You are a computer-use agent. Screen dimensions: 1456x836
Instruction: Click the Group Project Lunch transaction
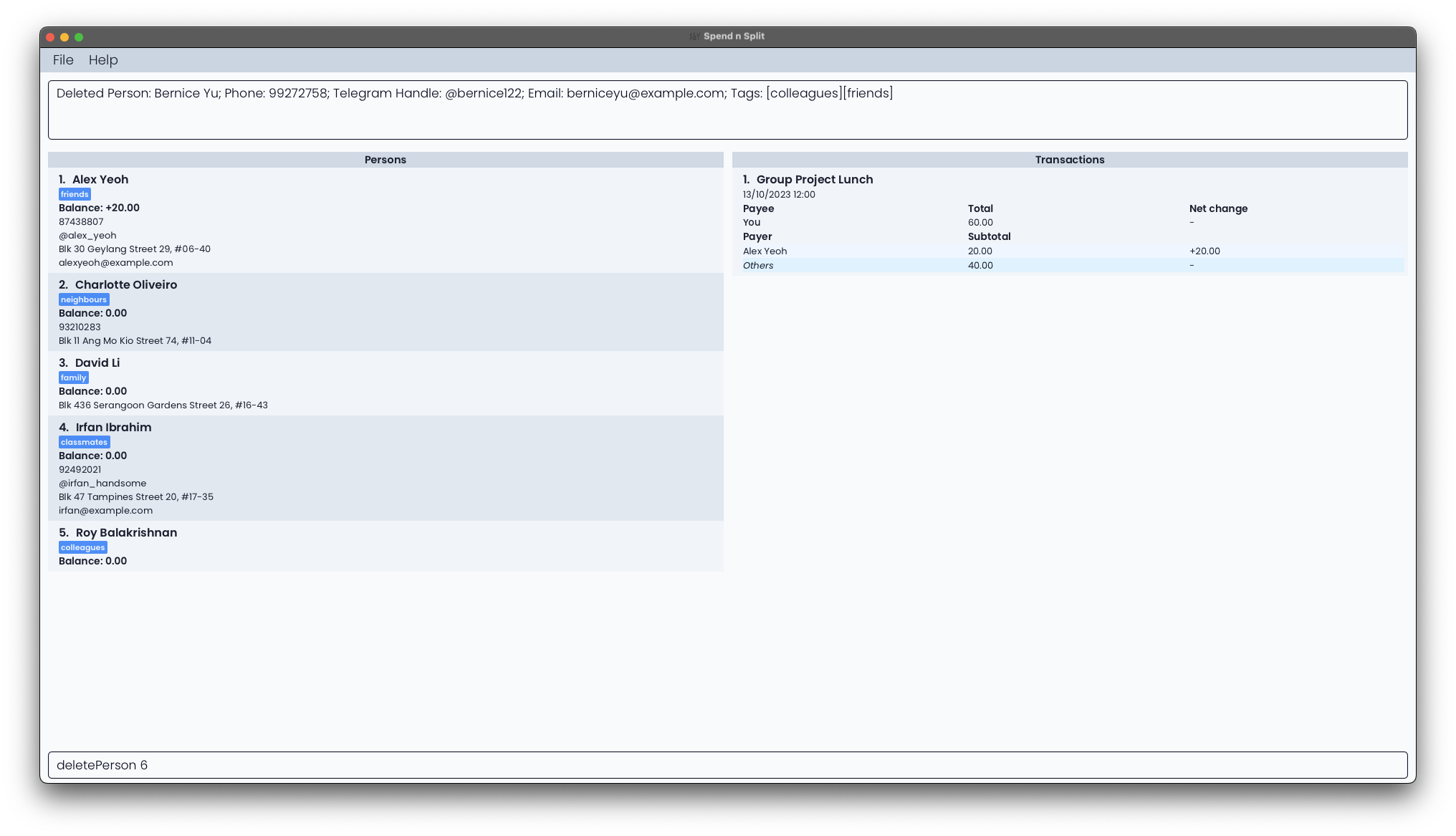click(815, 179)
